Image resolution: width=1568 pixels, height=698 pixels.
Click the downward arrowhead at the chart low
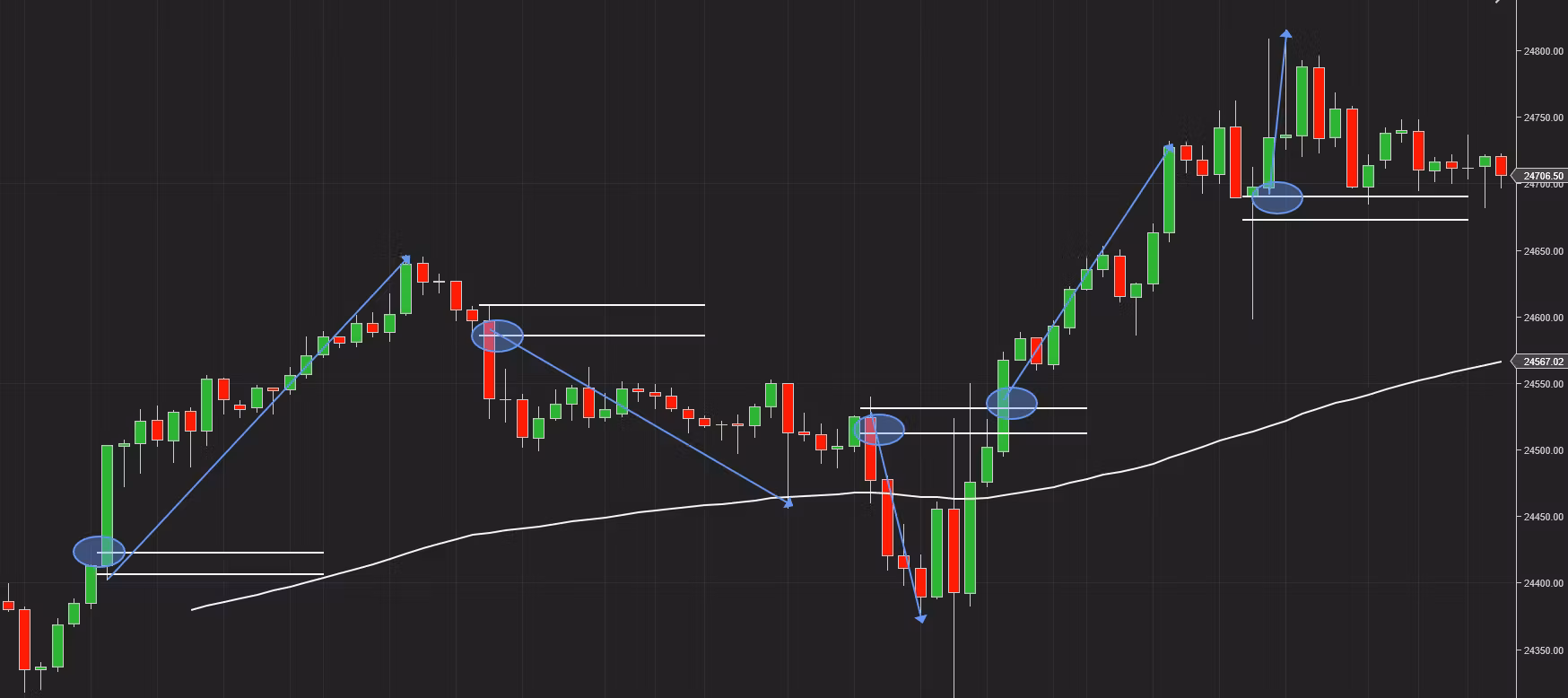point(920,617)
